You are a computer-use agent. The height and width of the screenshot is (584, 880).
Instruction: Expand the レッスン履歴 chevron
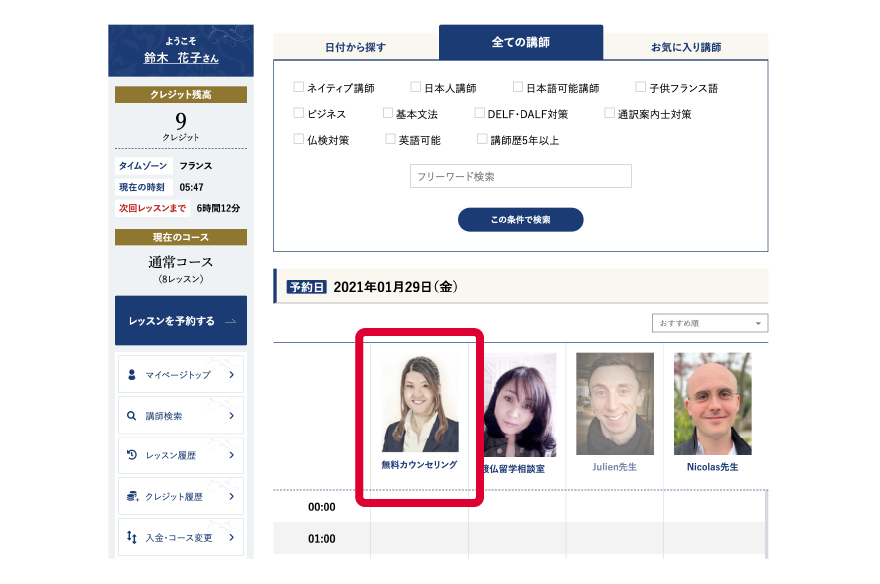232,456
